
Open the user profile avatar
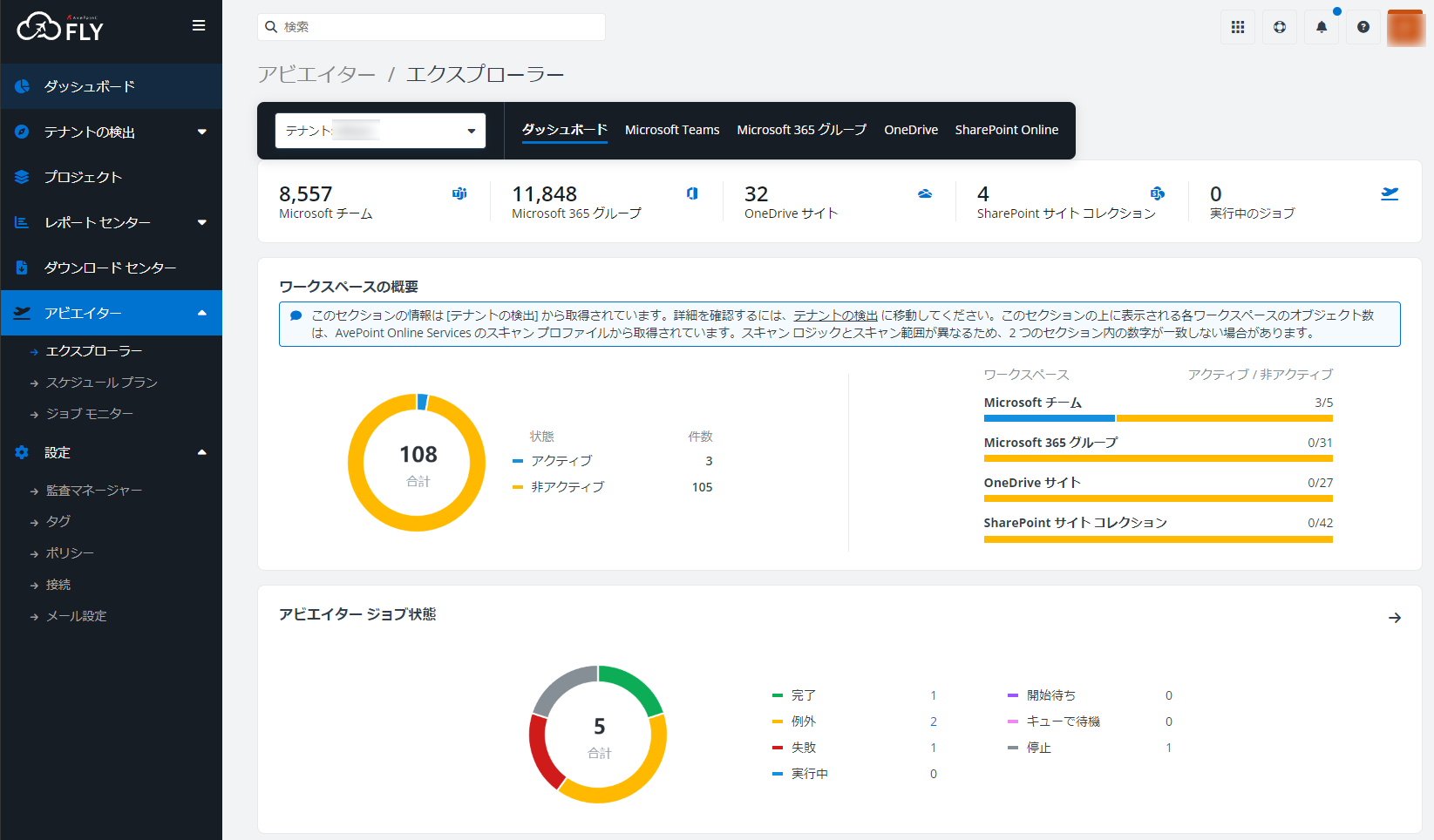(1405, 28)
